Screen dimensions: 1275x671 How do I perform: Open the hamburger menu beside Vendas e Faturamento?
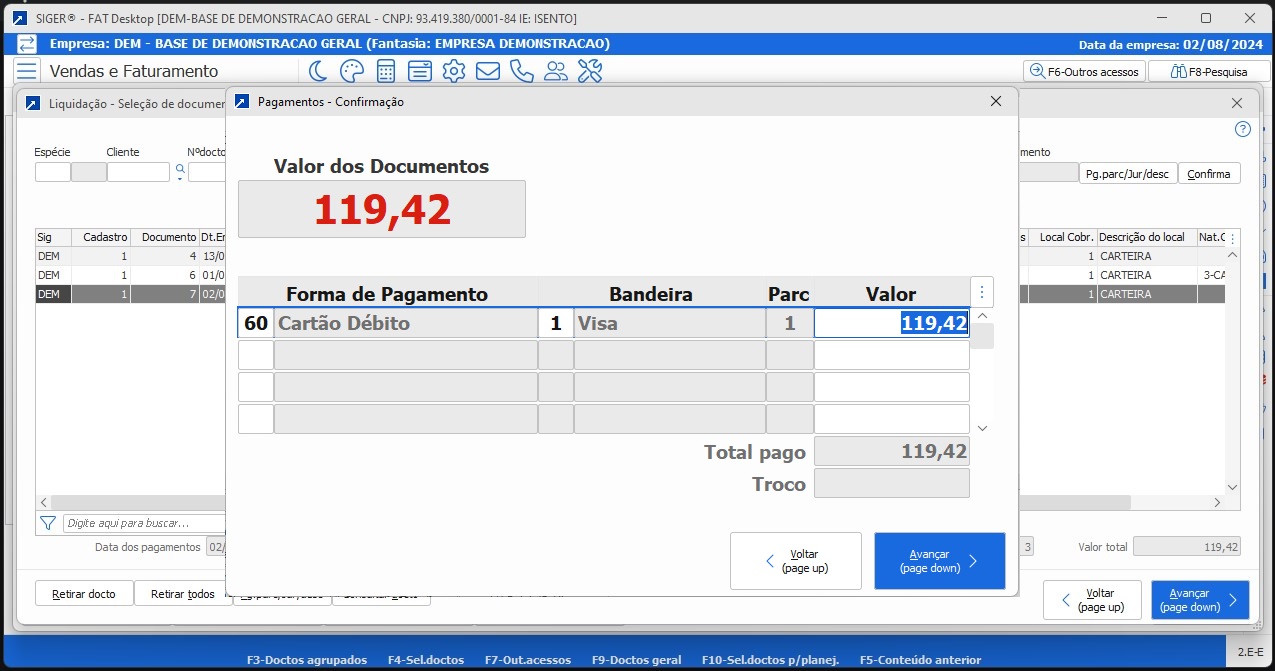[x=27, y=71]
